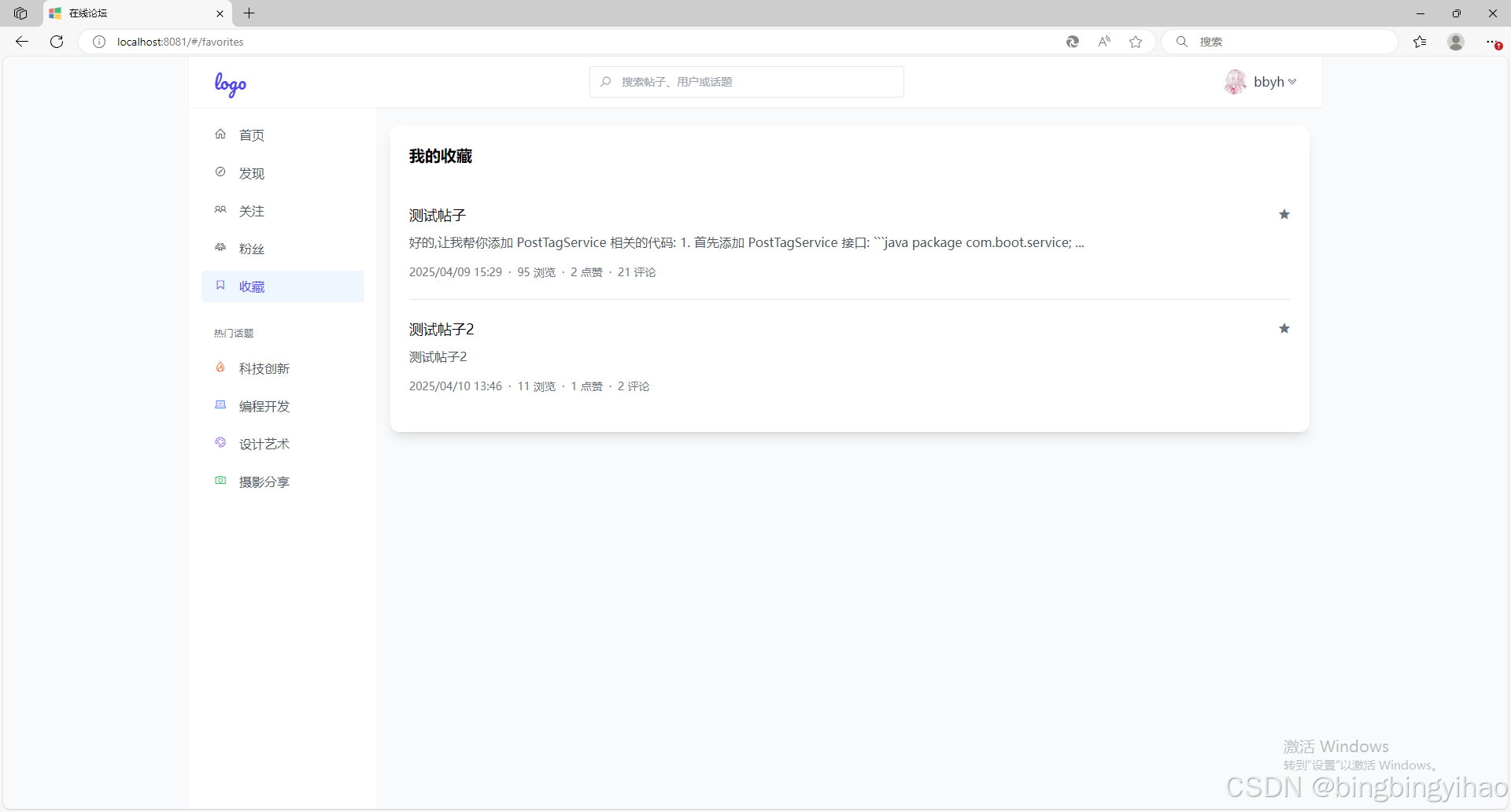Click the 热门话题 section label
The height and width of the screenshot is (812, 1511).
coord(234,334)
